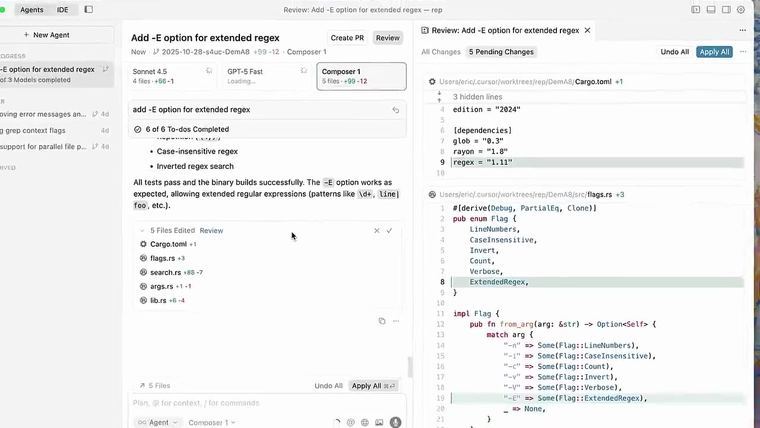Expand the 5 Files summary above input
760x428 pixels.
pyautogui.click(x=155, y=386)
